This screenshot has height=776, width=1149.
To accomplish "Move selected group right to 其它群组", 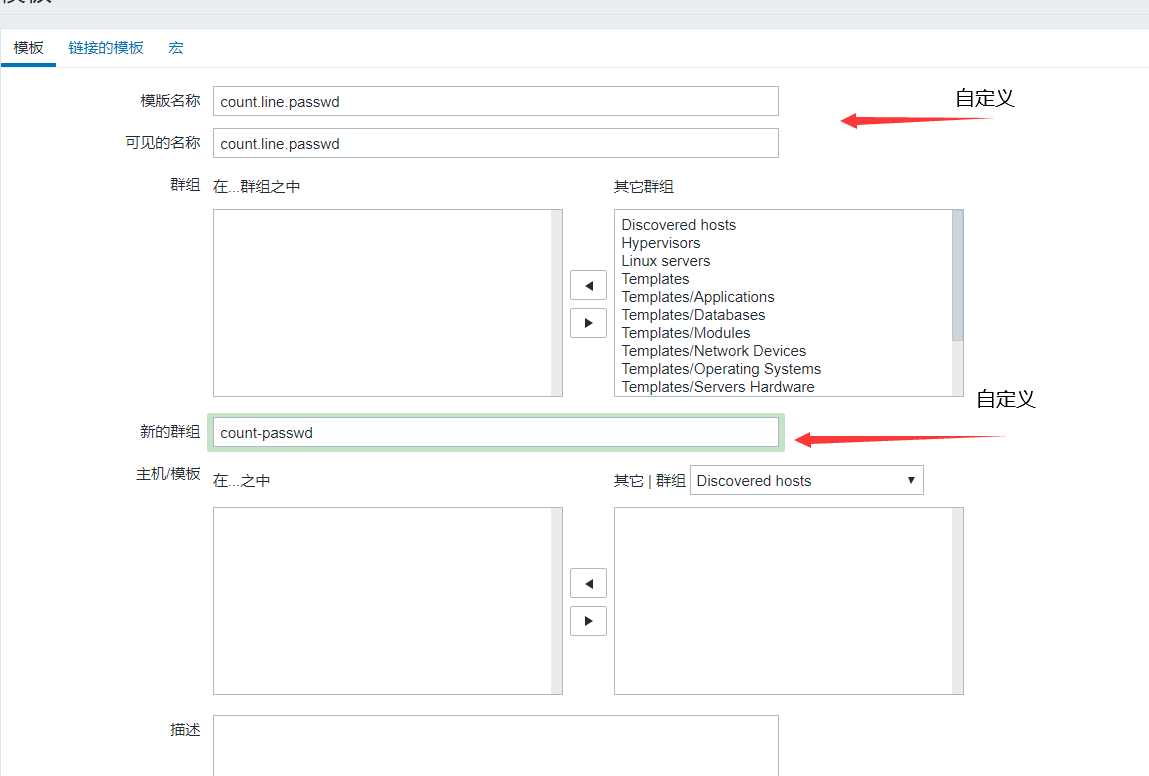I will click(588, 323).
